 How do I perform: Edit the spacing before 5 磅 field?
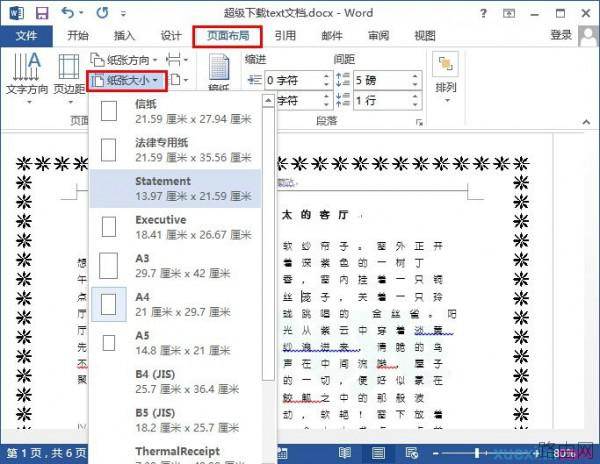tap(383, 80)
